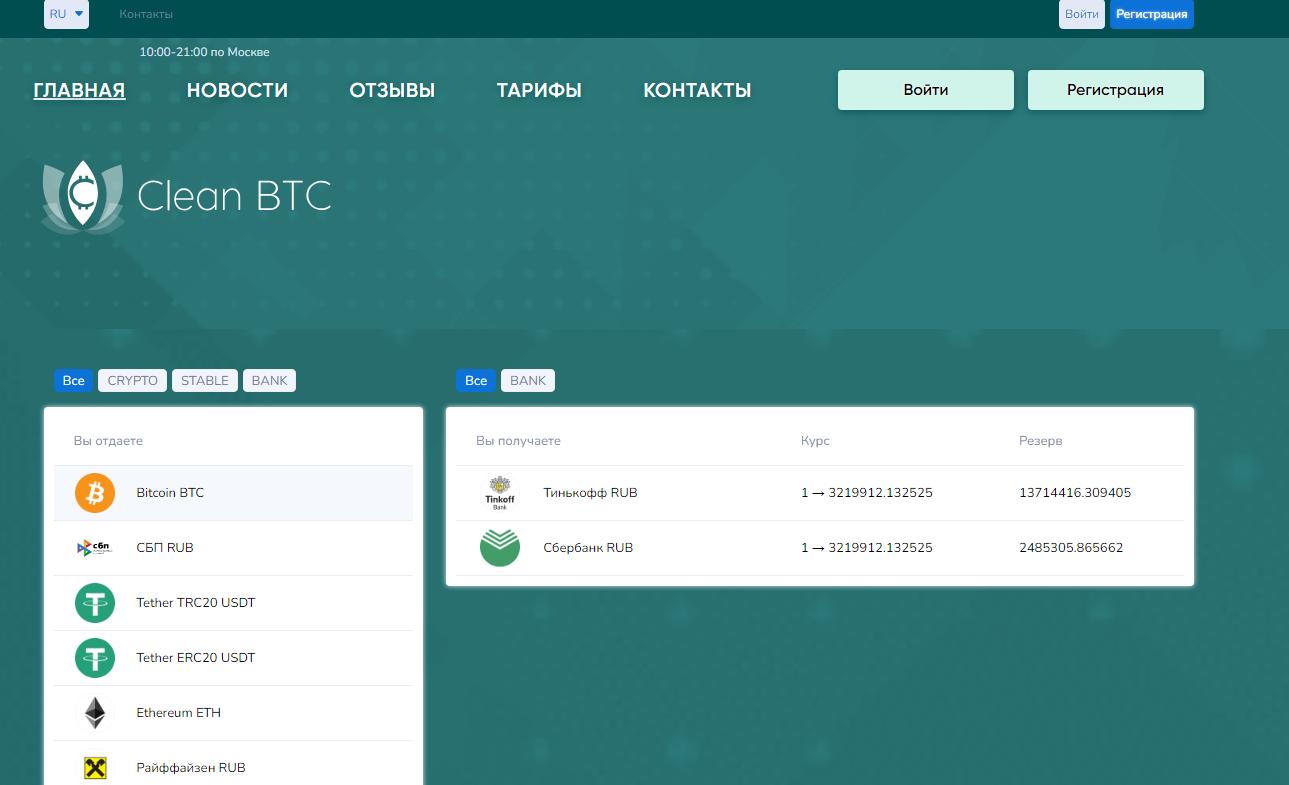Click the Курс column header

click(815, 441)
